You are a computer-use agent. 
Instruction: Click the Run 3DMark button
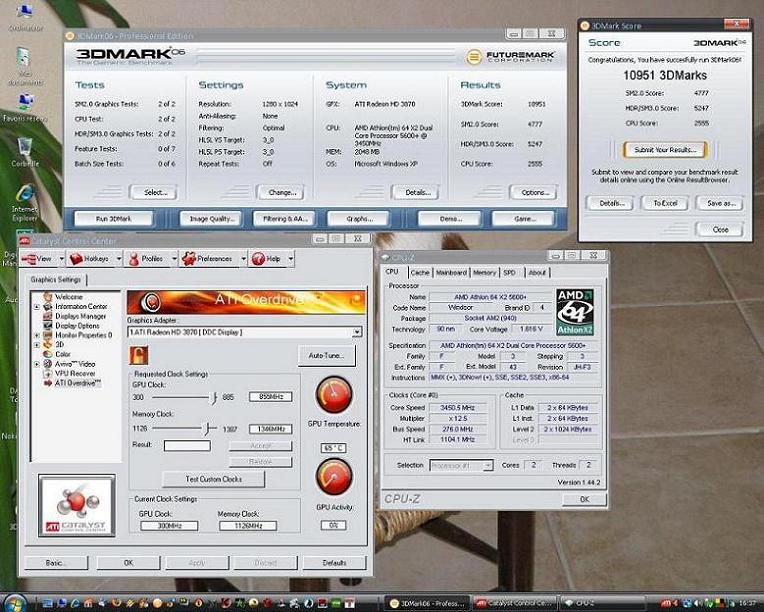pyautogui.click(x=114, y=219)
